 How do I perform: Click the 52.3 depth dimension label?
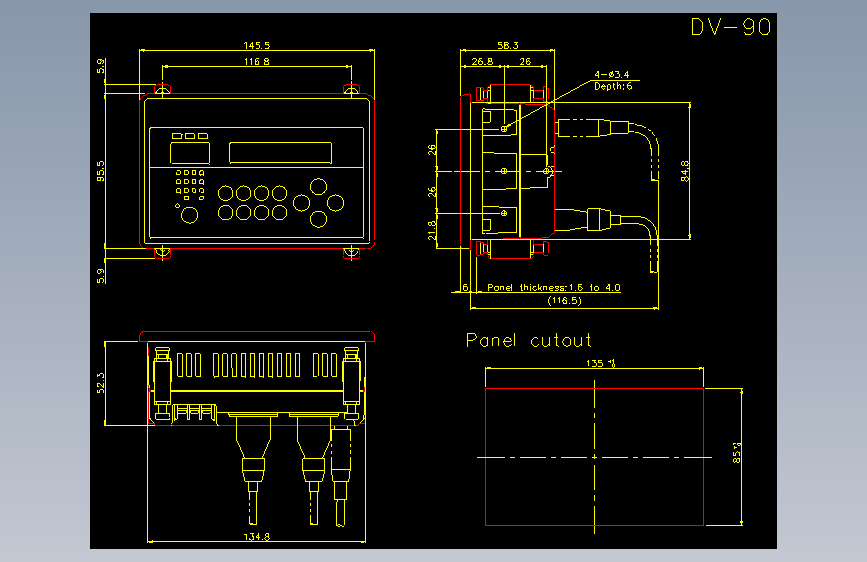(101, 383)
